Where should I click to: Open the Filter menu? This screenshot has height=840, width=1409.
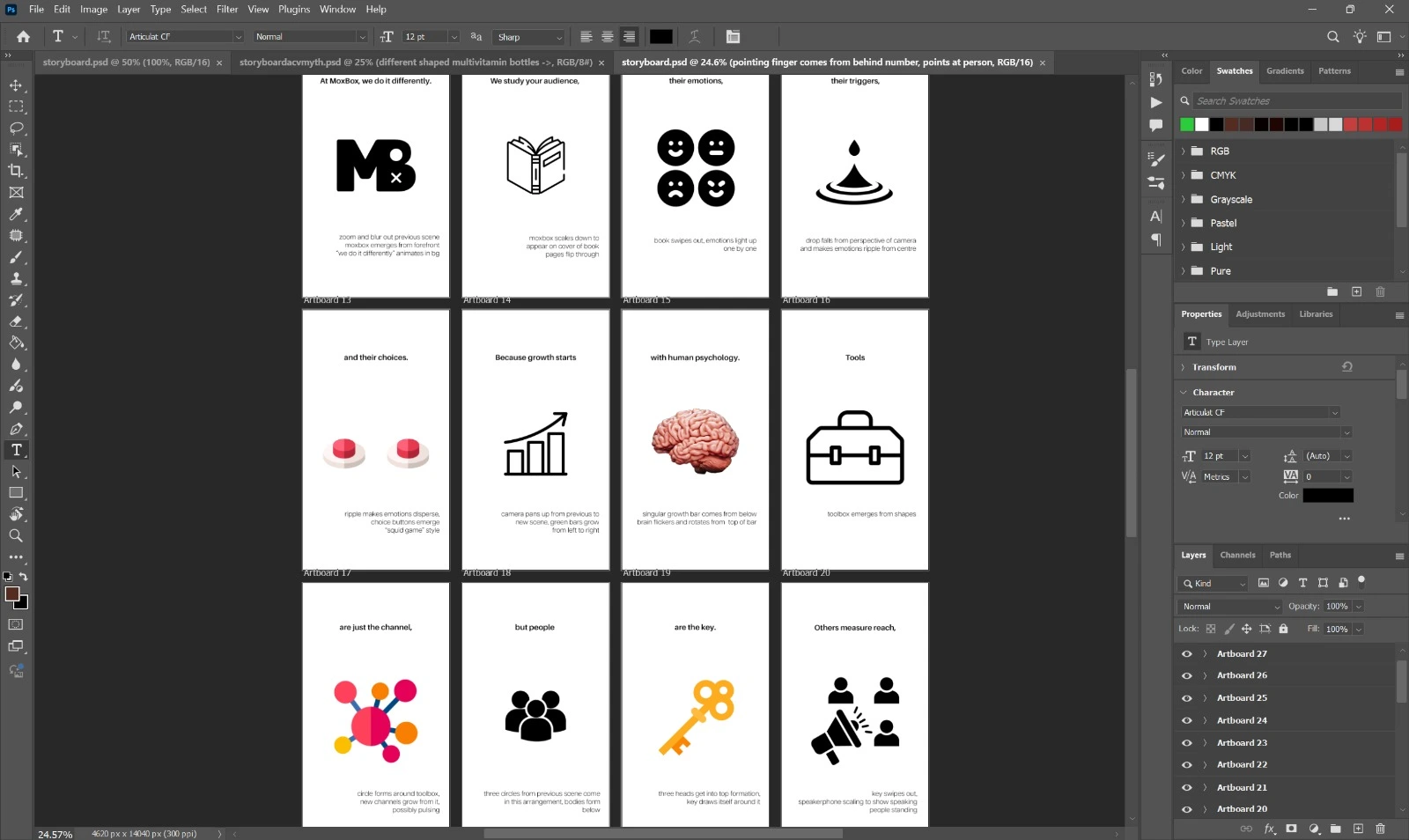tap(227, 10)
